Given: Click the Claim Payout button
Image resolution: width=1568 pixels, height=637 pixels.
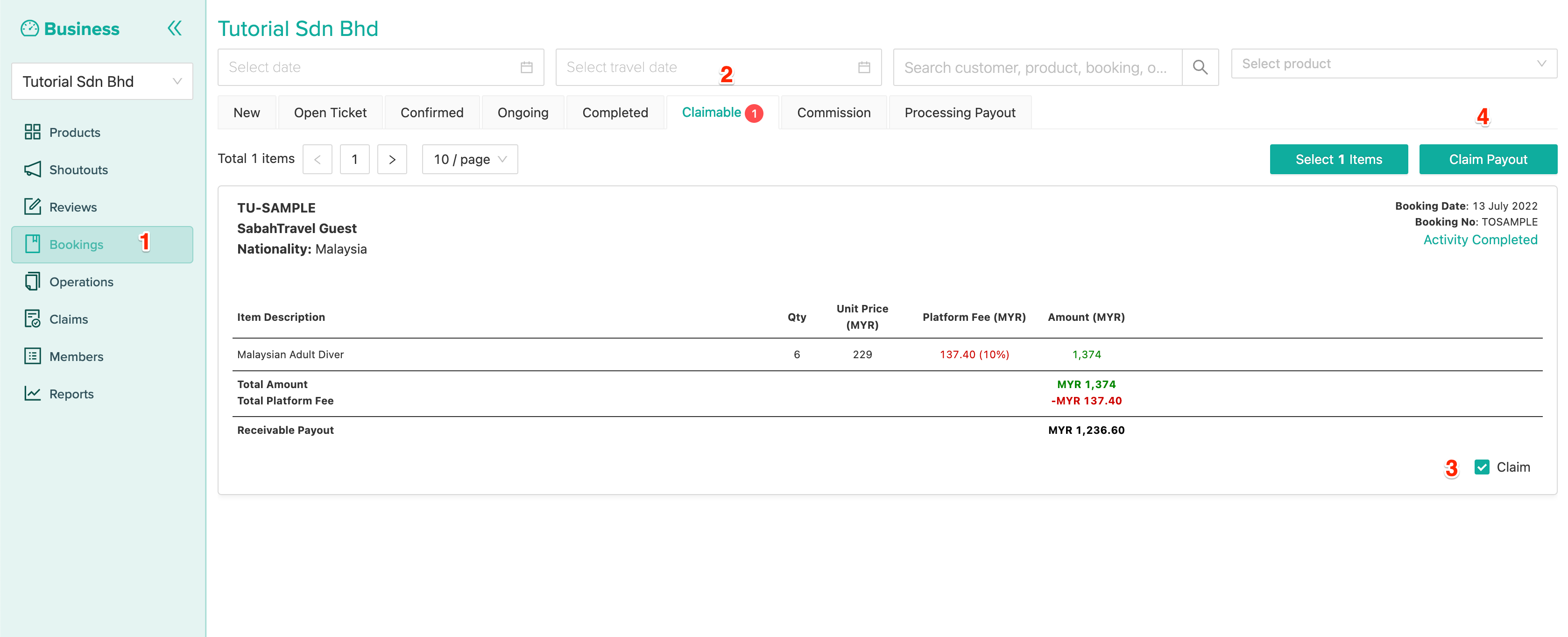Looking at the screenshot, I should tap(1487, 159).
